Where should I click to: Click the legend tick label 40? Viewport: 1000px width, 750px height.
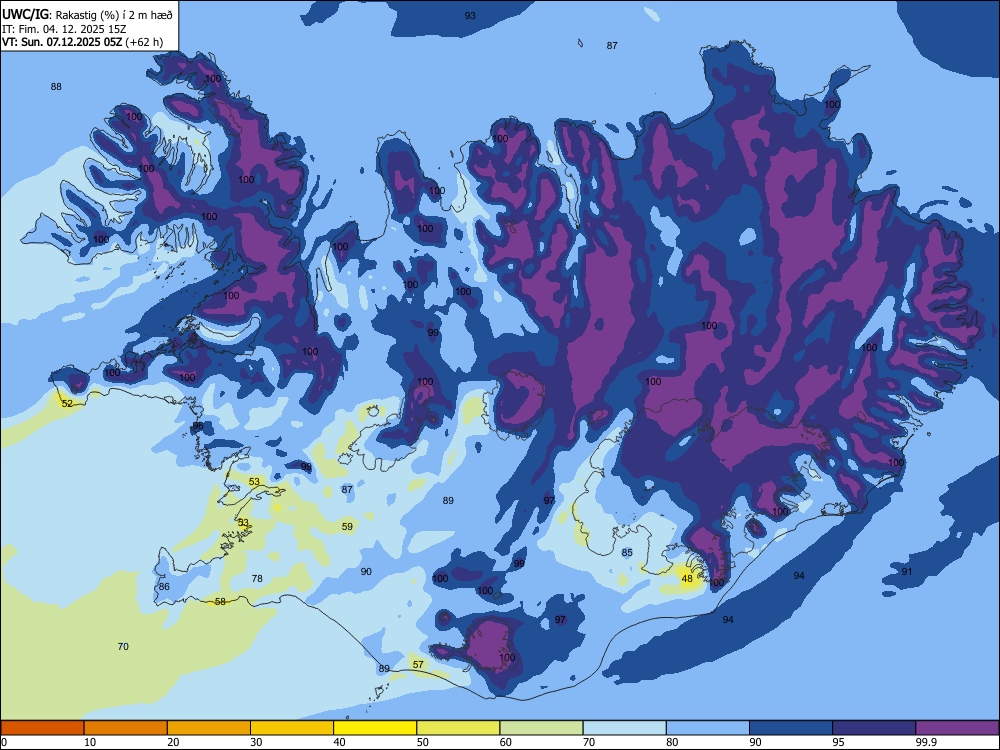click(340, 742)
